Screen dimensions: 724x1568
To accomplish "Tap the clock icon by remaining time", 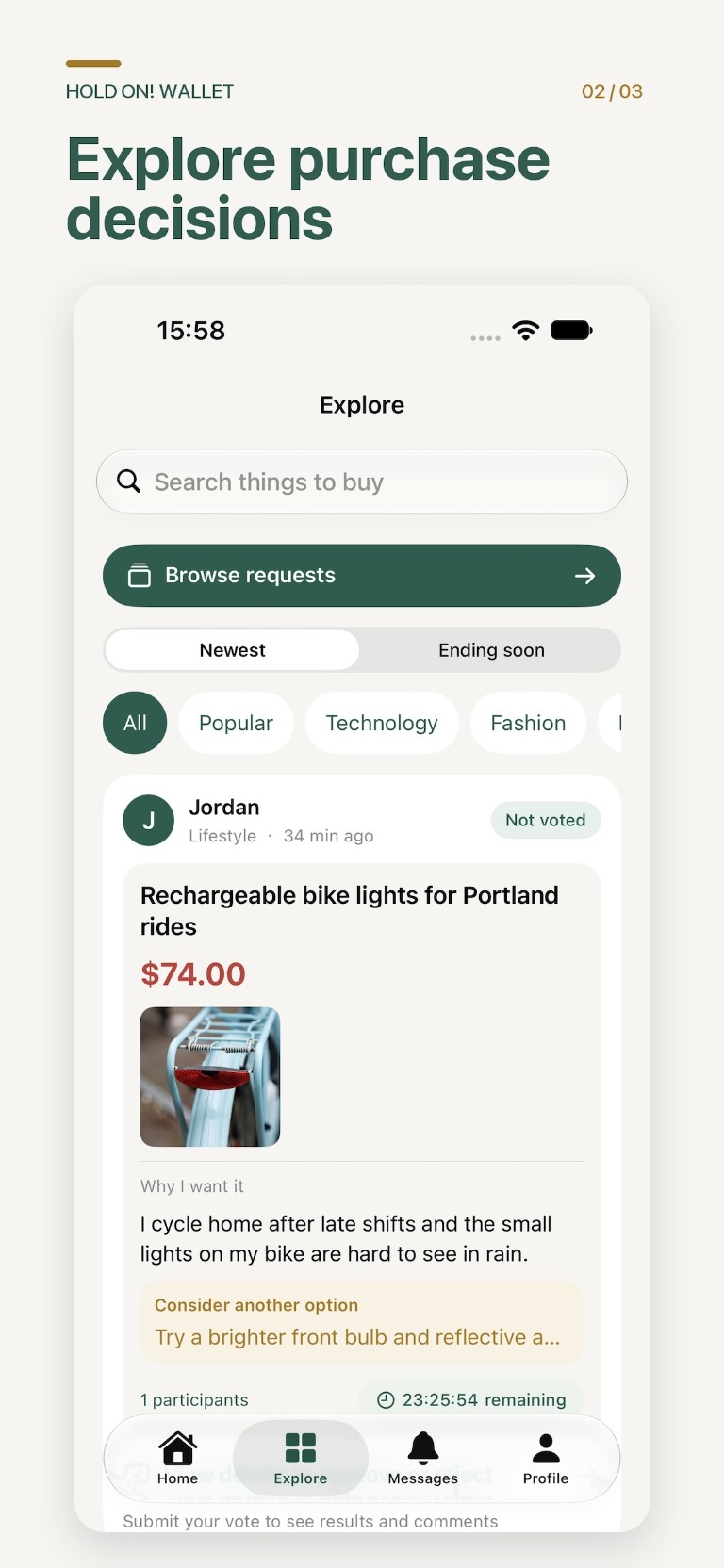I will (386, 1400).
